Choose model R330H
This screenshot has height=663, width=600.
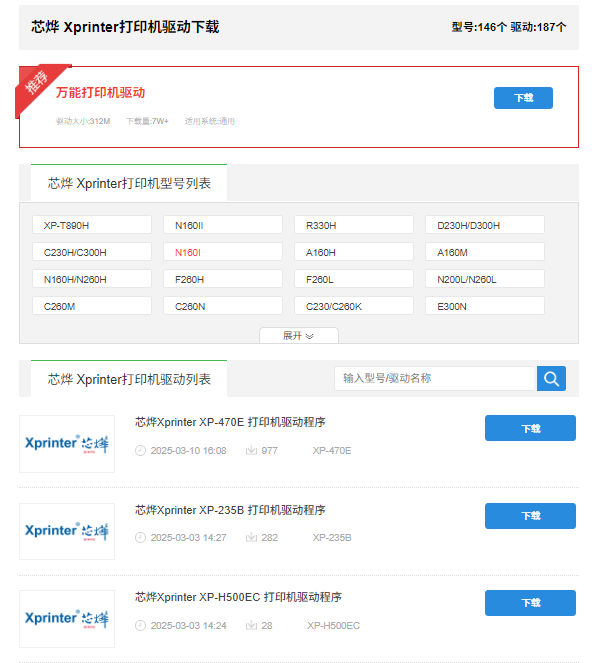[354, 225]
